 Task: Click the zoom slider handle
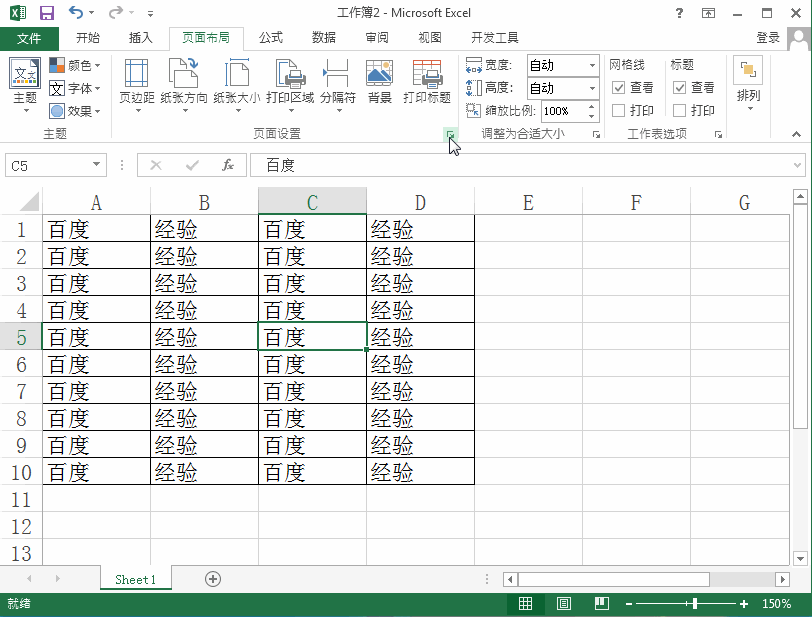coord(694,604)
